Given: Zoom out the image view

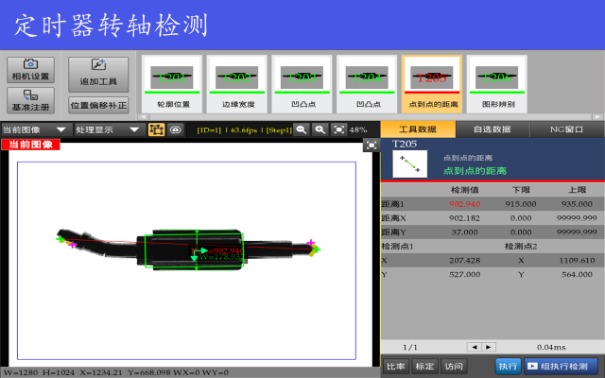Looking at the screenshot, I should click(x=301, y=130).
